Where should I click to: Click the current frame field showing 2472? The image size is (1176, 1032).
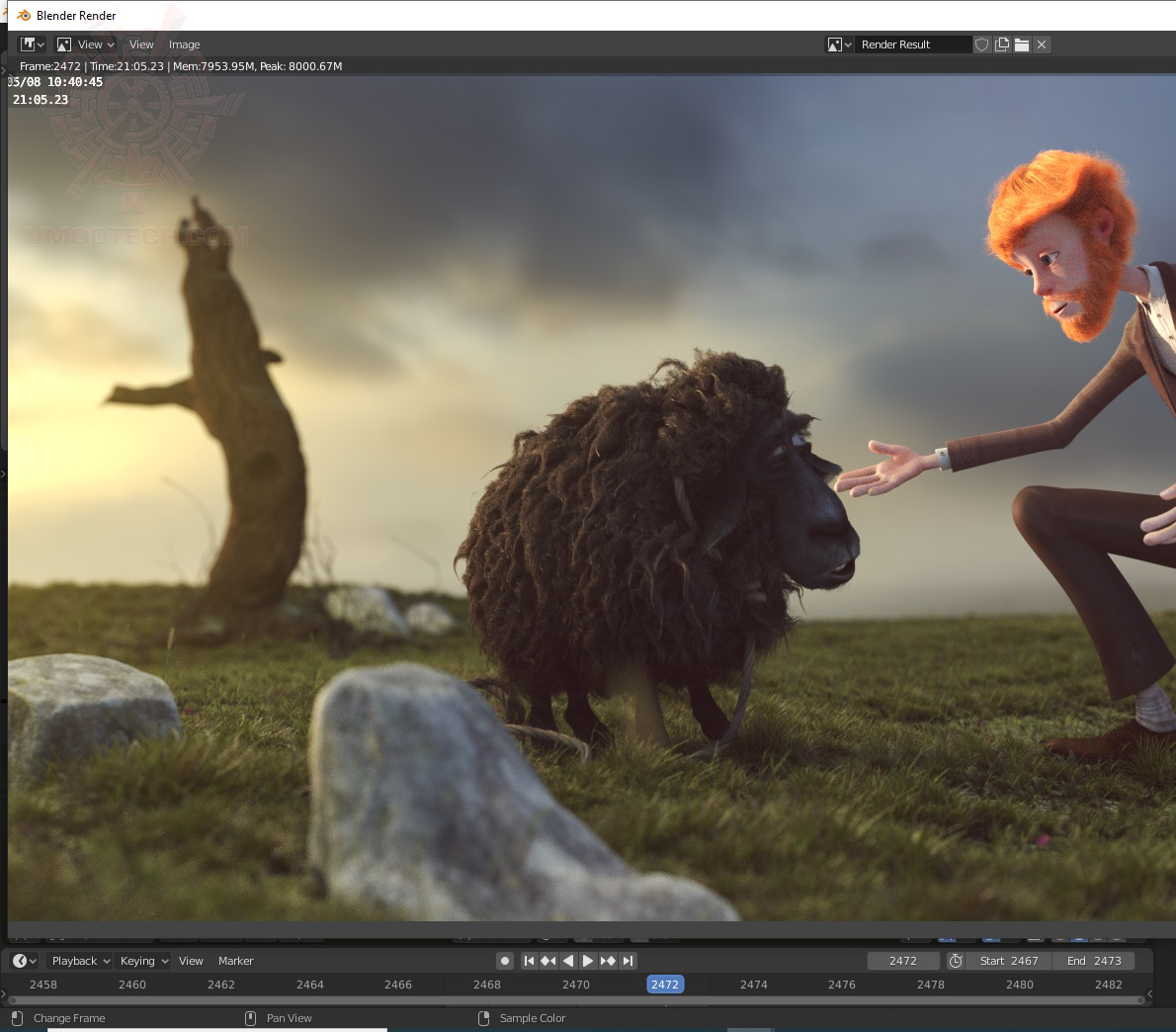point(903,961)
